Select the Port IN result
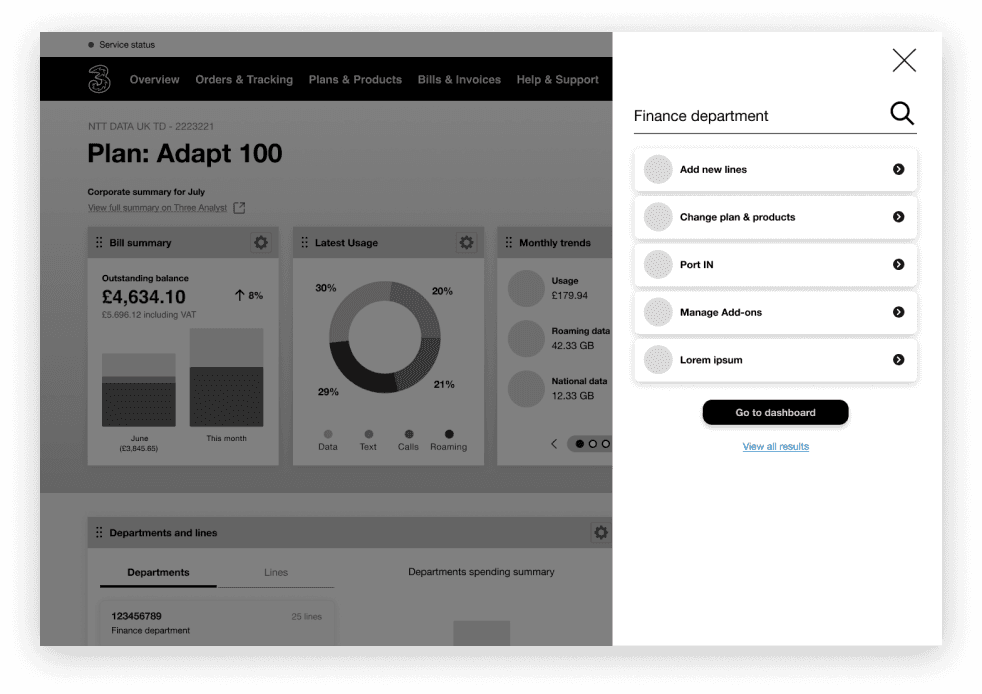This screenshot has width=982, height=694. (x=775, y=264)
